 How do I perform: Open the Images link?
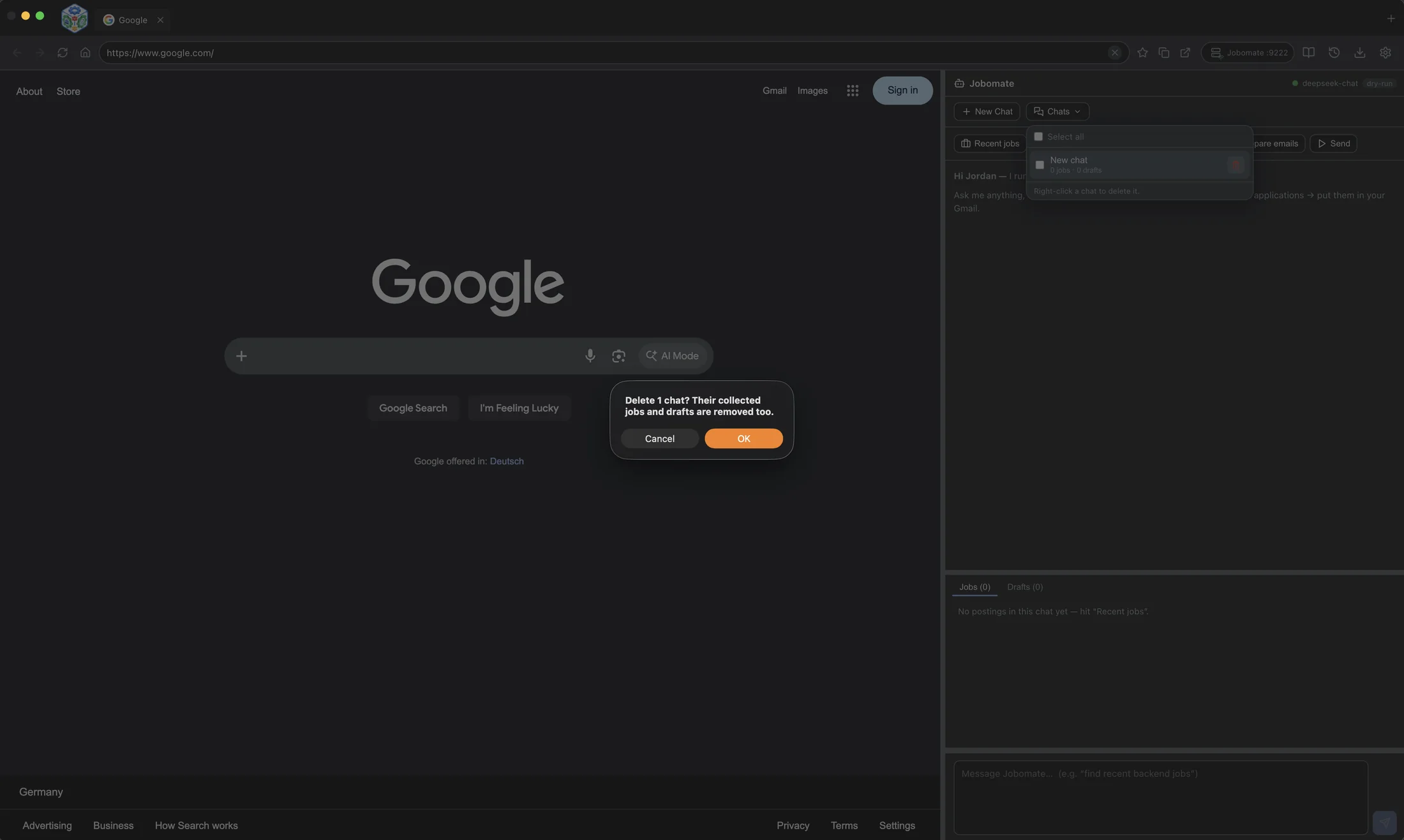click(x=812, y=91)
